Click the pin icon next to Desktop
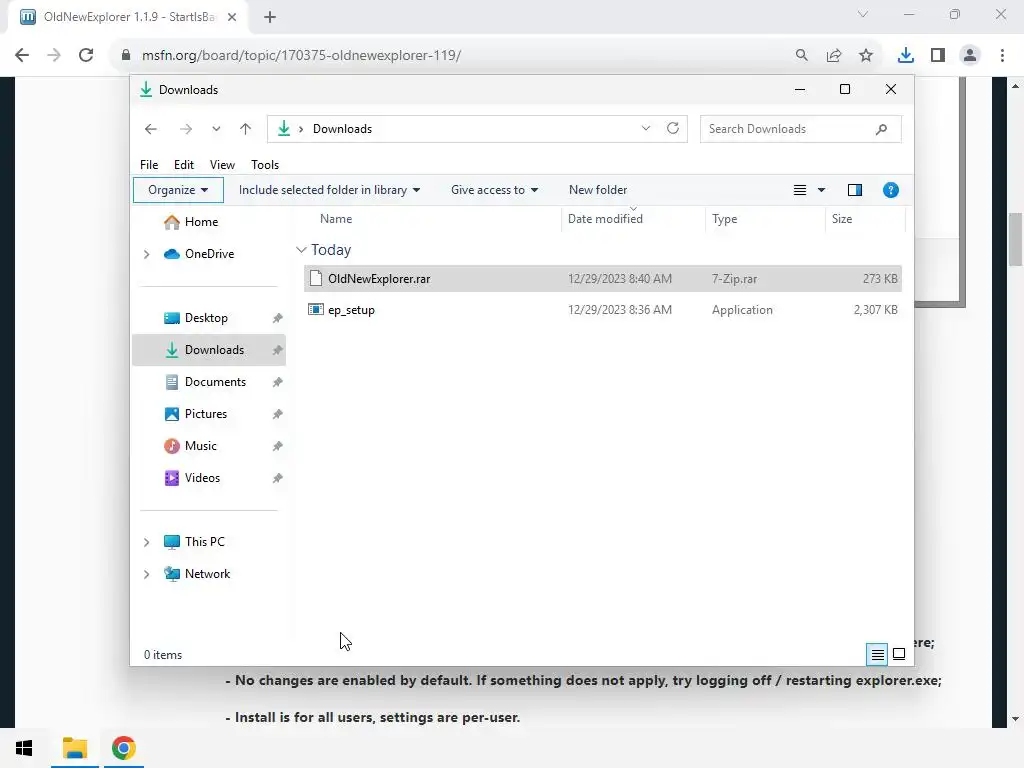Screen dimensions: 1024x768 278,318
